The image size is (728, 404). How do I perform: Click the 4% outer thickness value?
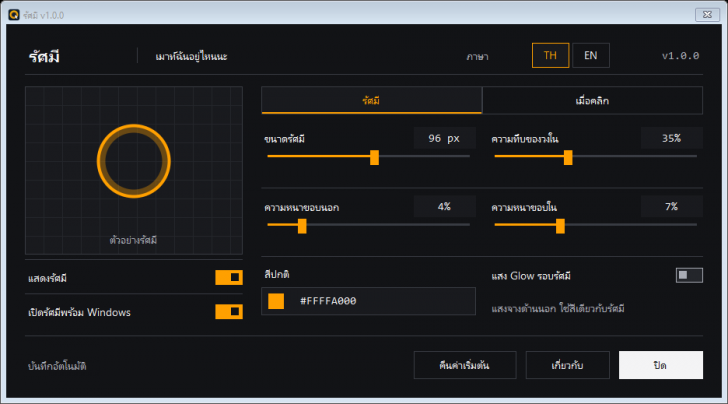coord(444,207)
